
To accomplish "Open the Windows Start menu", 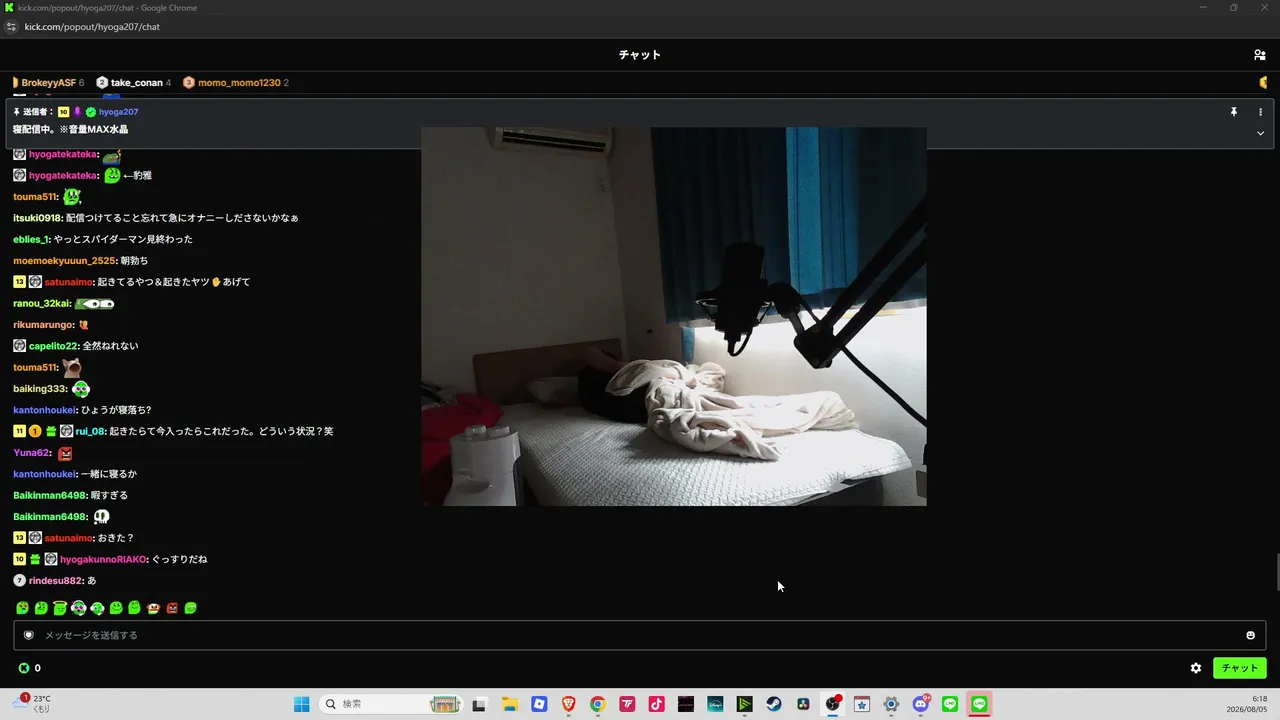I will [x=301, y=704].
